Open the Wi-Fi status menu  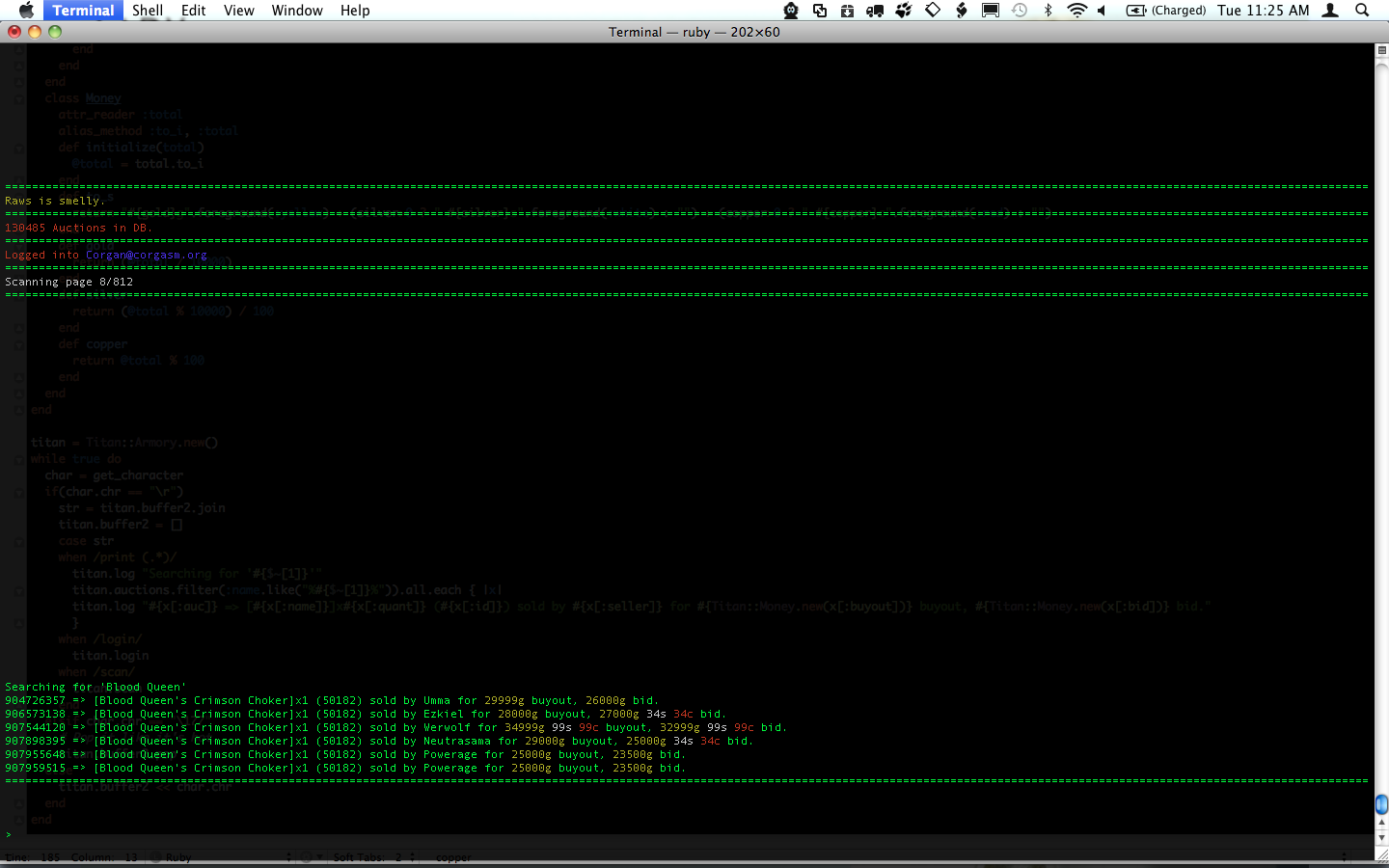1076,10
